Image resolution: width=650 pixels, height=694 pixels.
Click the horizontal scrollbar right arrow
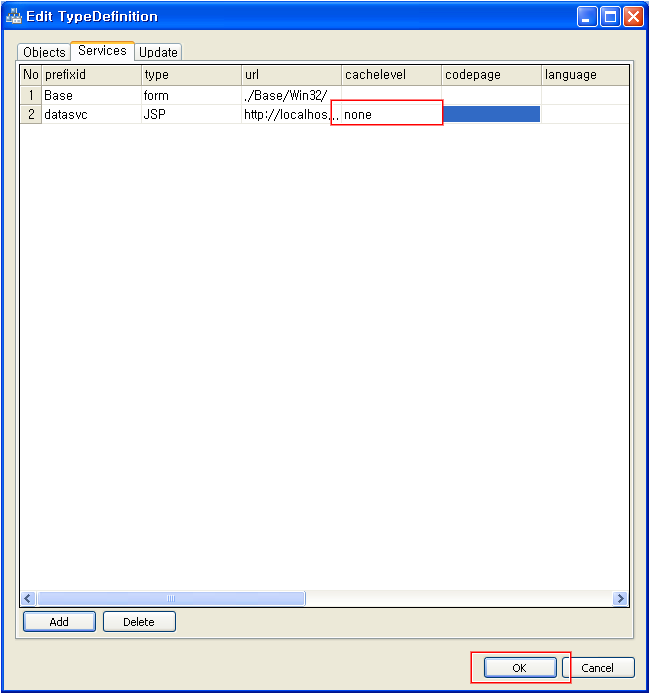click(620, 598)
